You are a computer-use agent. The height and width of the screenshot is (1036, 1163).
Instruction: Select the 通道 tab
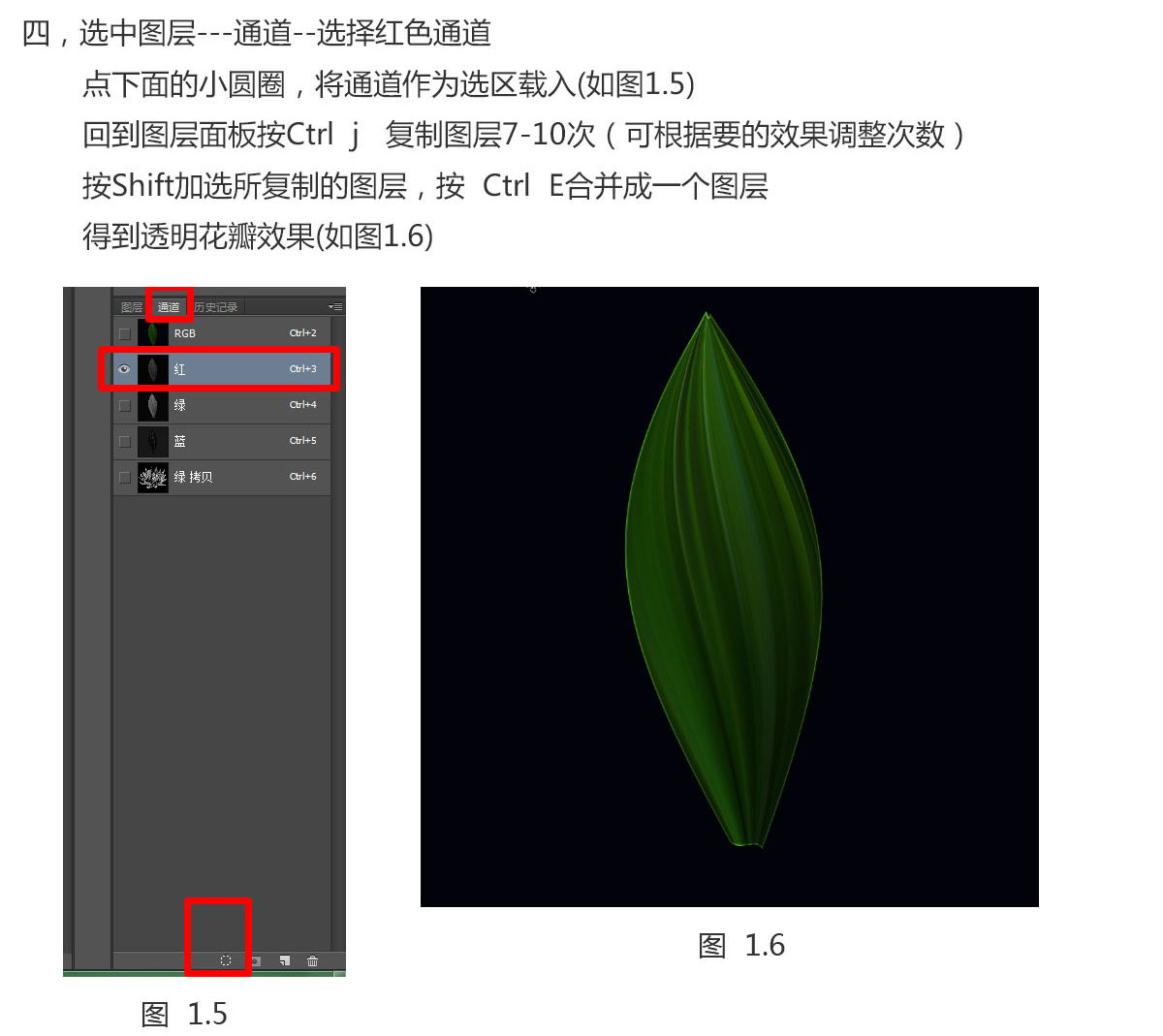pos(169,307)
